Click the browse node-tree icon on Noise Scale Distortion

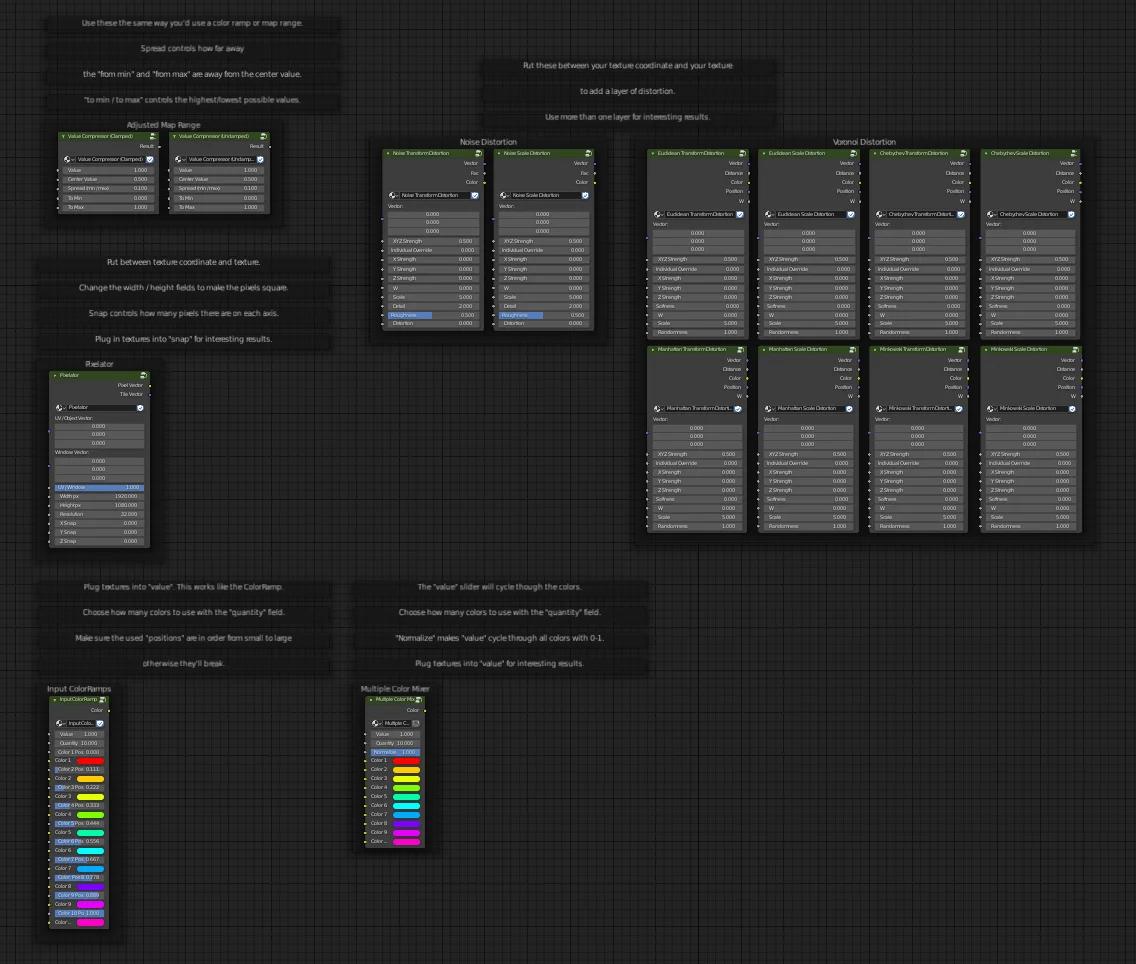pos(505,195)
